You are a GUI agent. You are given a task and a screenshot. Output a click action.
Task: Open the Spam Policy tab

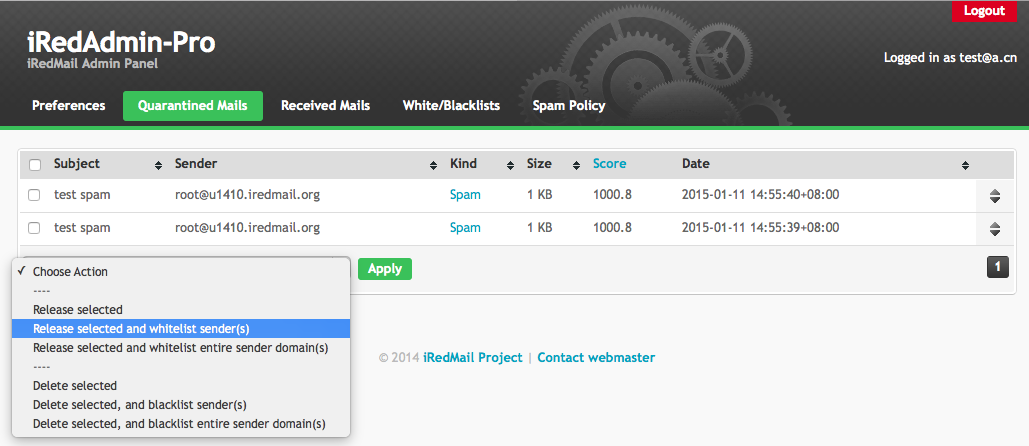[x=569, y=106]
